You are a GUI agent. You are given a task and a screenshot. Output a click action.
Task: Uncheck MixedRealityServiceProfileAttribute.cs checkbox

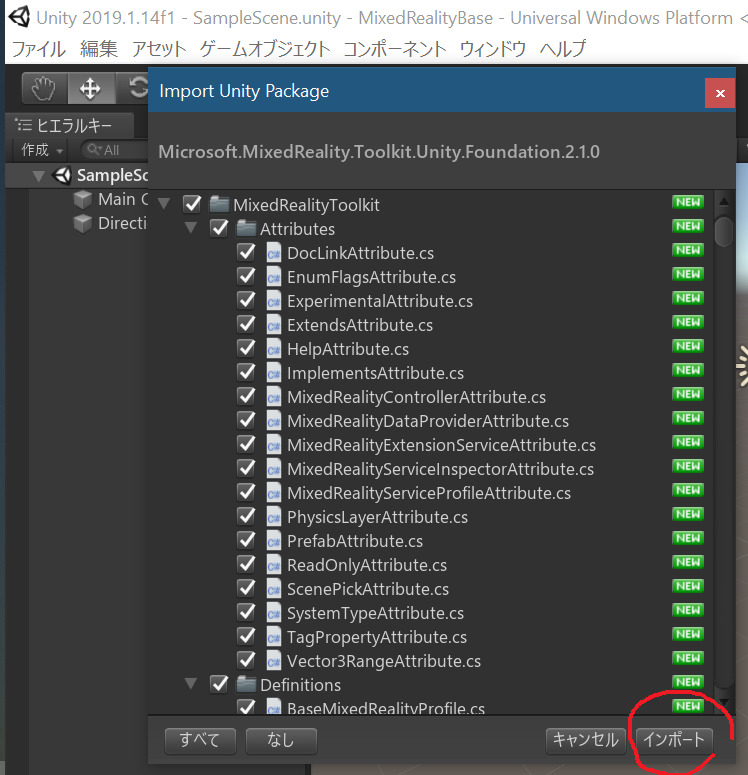tap(246, 492)
